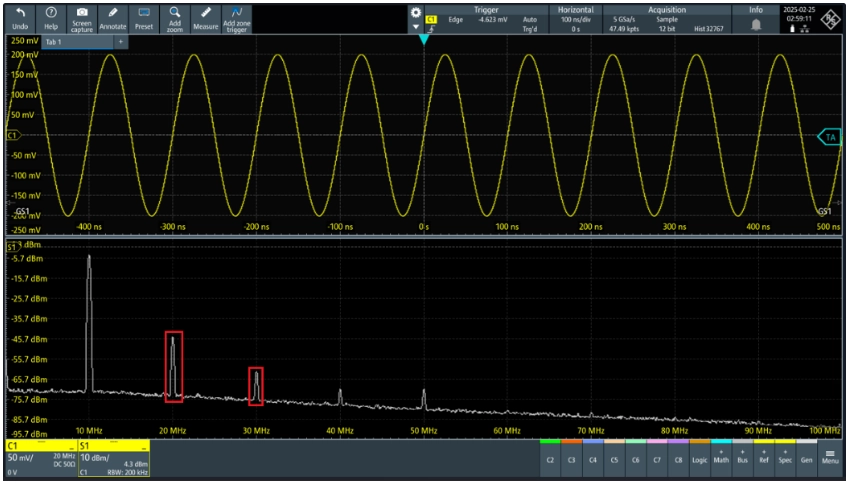Enable channel C5
Screen dimensions: 850x490
click(x=614, y=459)
